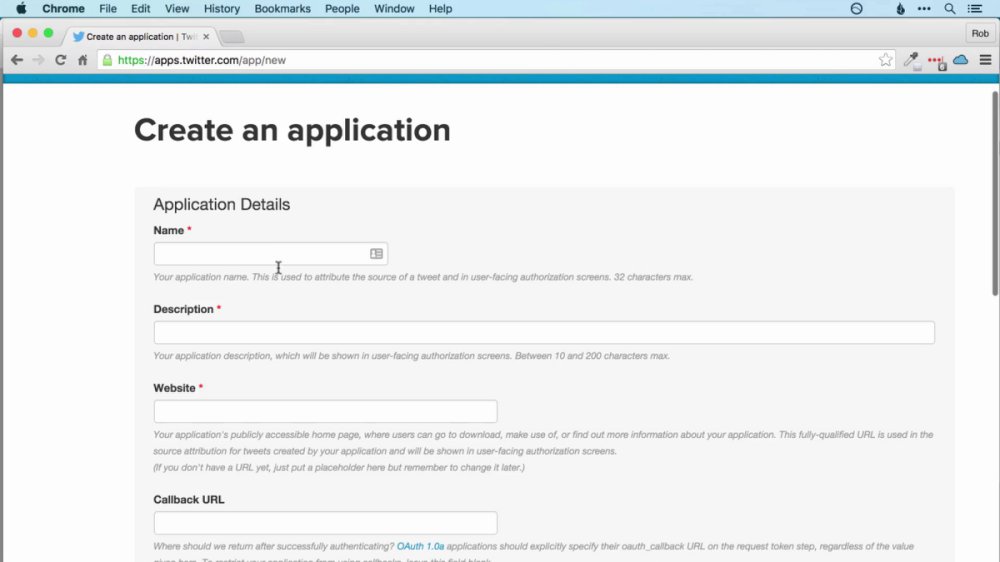Open Spotlight search magnifier
This screenshot has width=1000, height=562.
pos(950,9)
